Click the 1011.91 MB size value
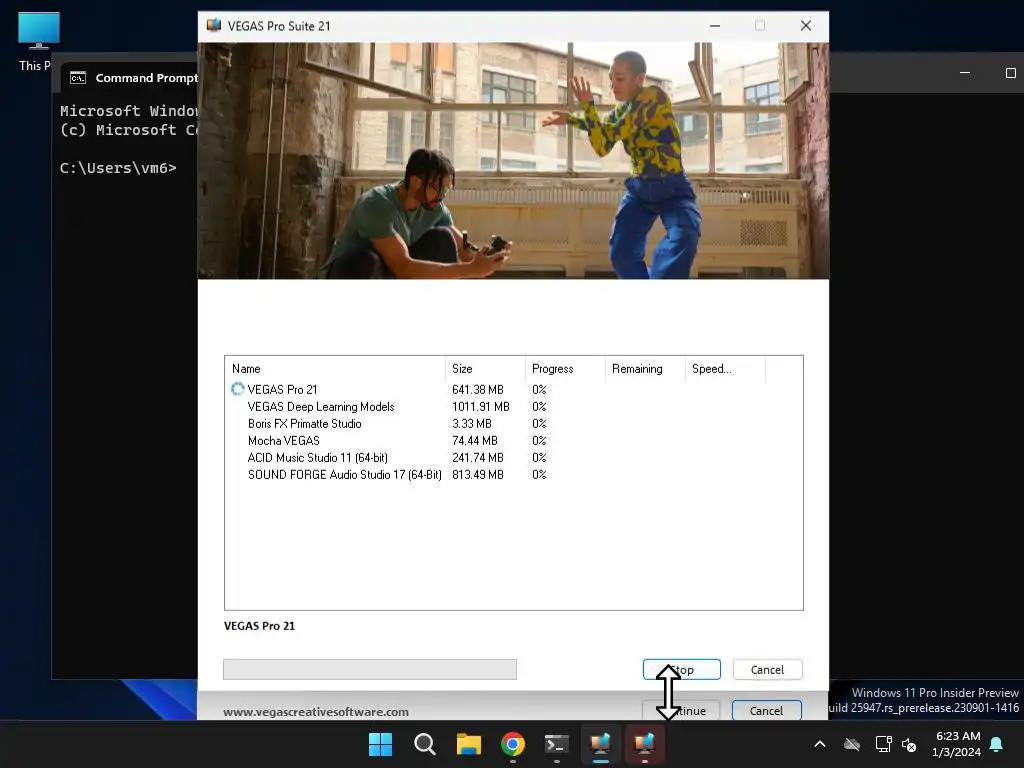The width and height of the screenshot is (1024, 768). tap(481, 406)
